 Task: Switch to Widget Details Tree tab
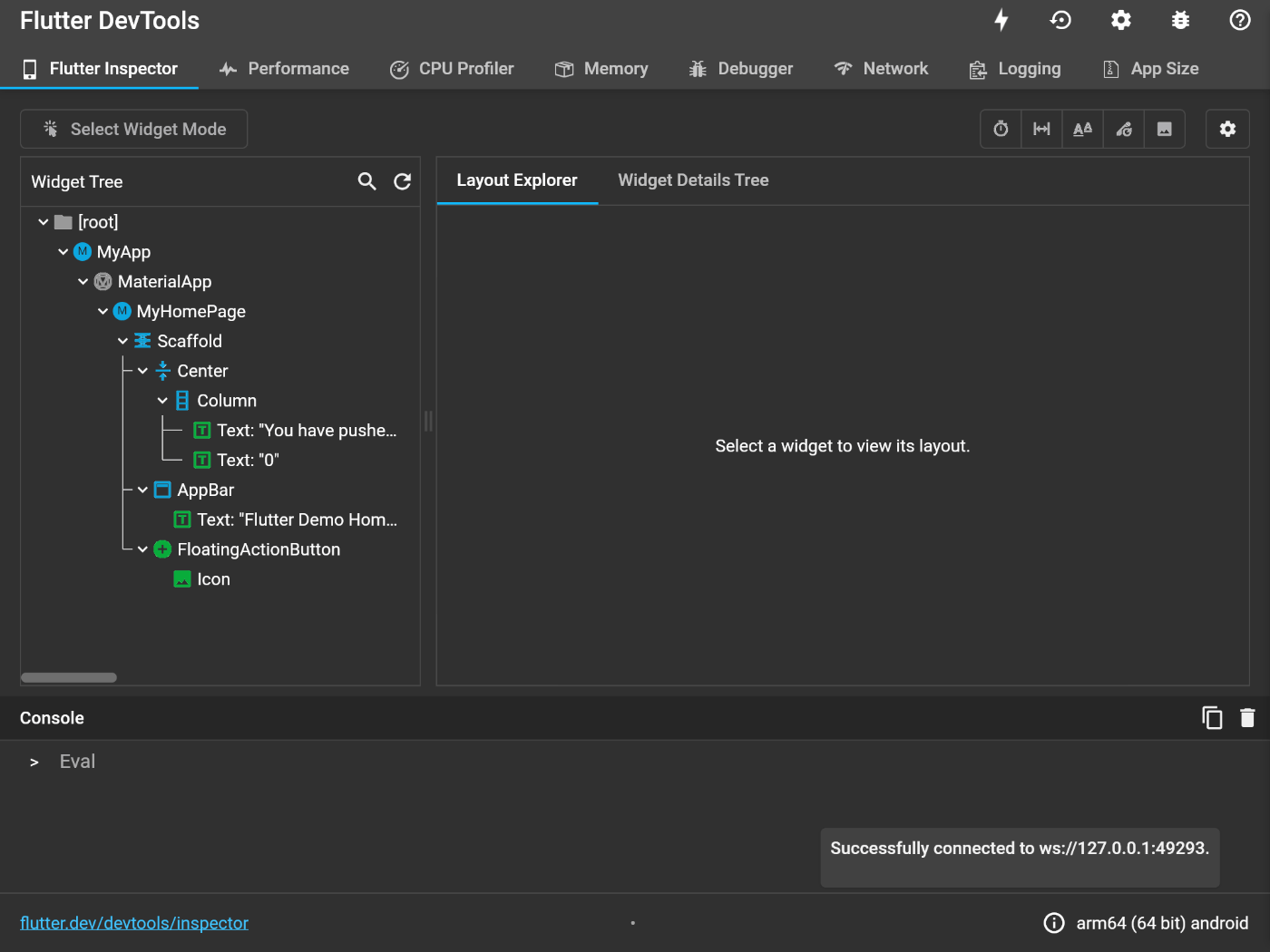click(x=693, y=180)
